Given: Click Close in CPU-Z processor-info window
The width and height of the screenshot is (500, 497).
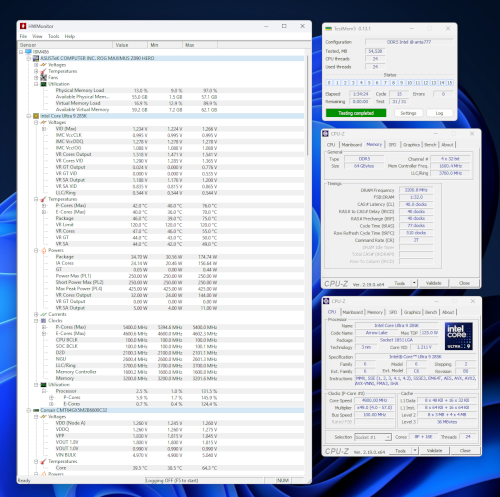Looking at the screenshot, I should pyautogui.click(x=465, y=451).
